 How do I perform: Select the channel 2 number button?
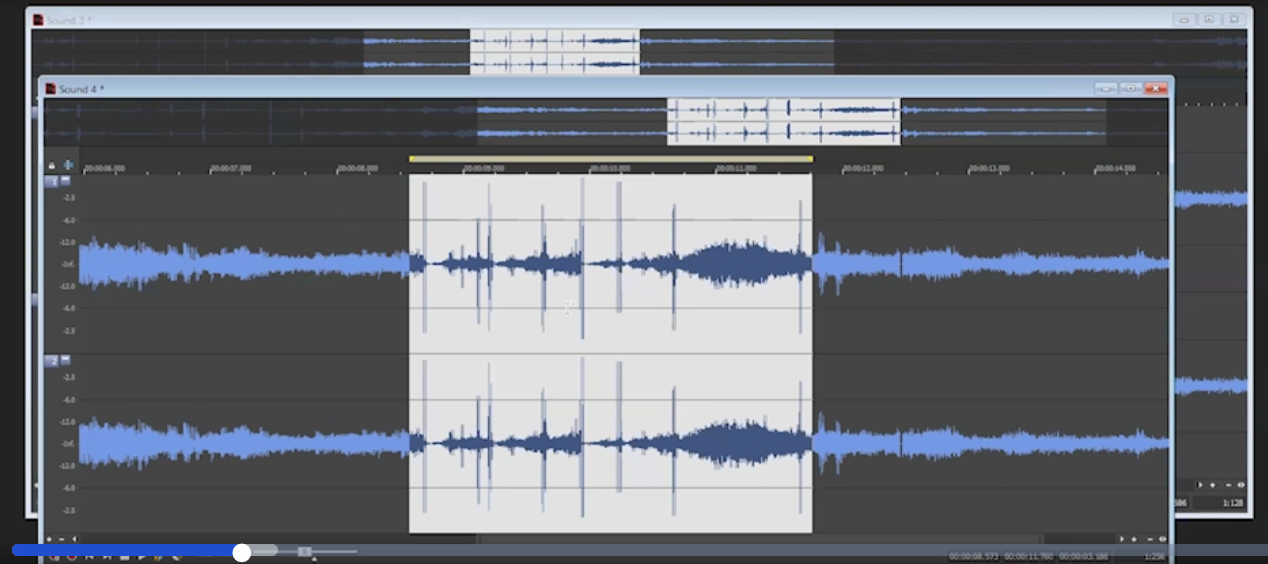coord(52,360)
